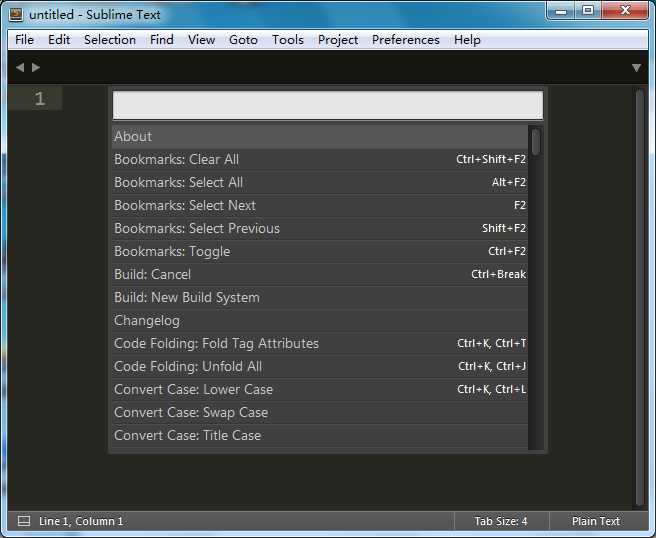656x538 pixels.
Task: Open the Project menu
Action: 338,40
